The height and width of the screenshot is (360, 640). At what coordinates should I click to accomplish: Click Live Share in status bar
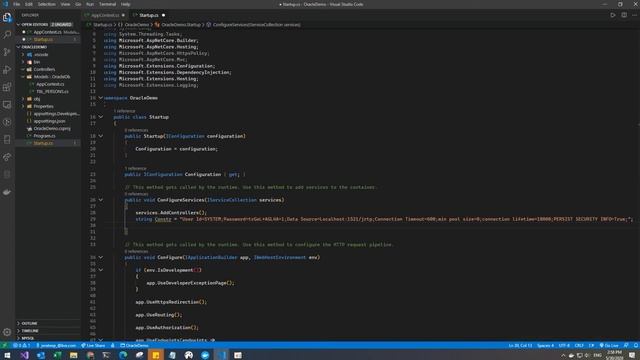[93, 345]
